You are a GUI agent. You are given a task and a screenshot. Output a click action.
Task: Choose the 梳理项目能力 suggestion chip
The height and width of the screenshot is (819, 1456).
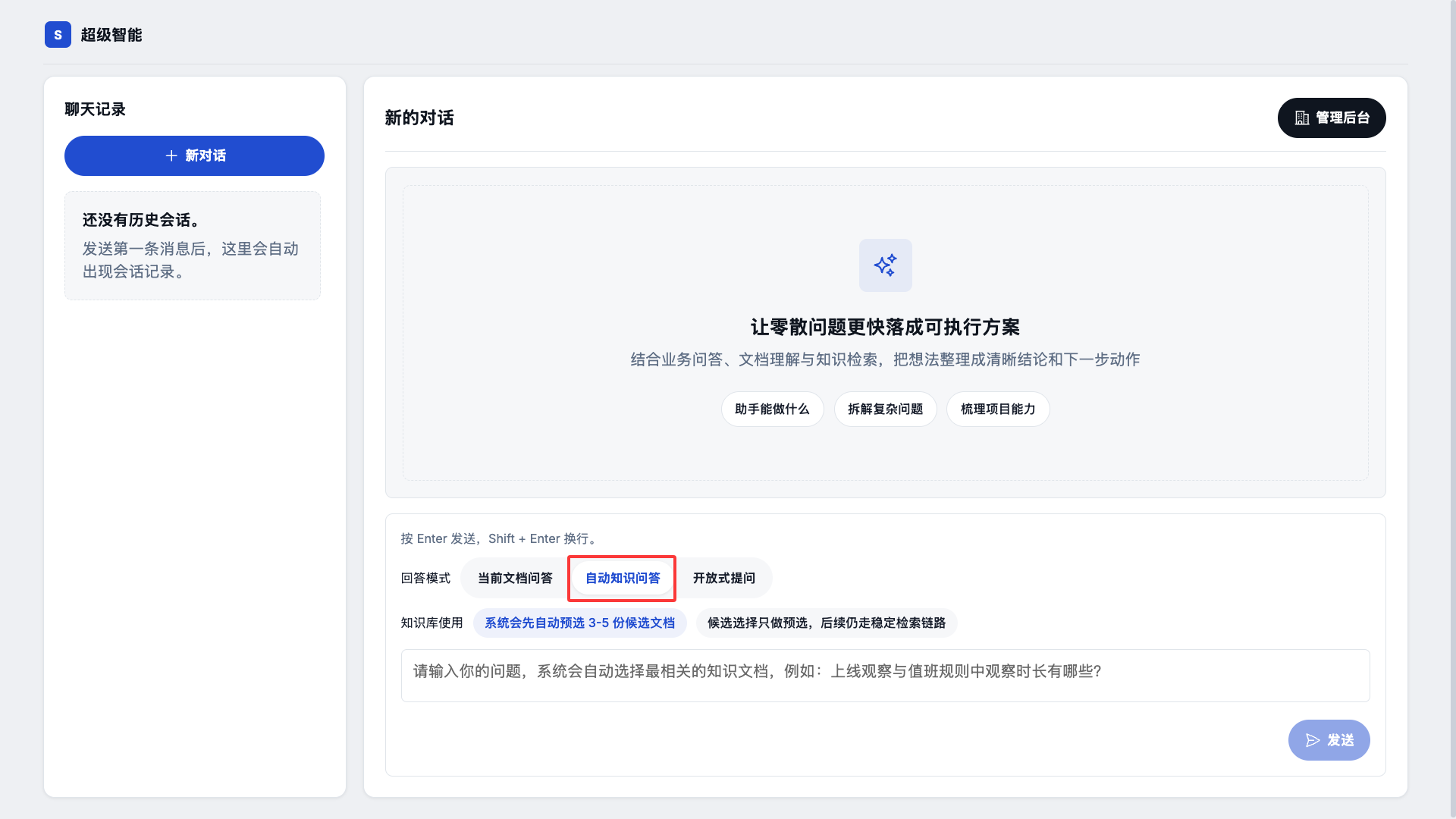click(x=997, y=409)
